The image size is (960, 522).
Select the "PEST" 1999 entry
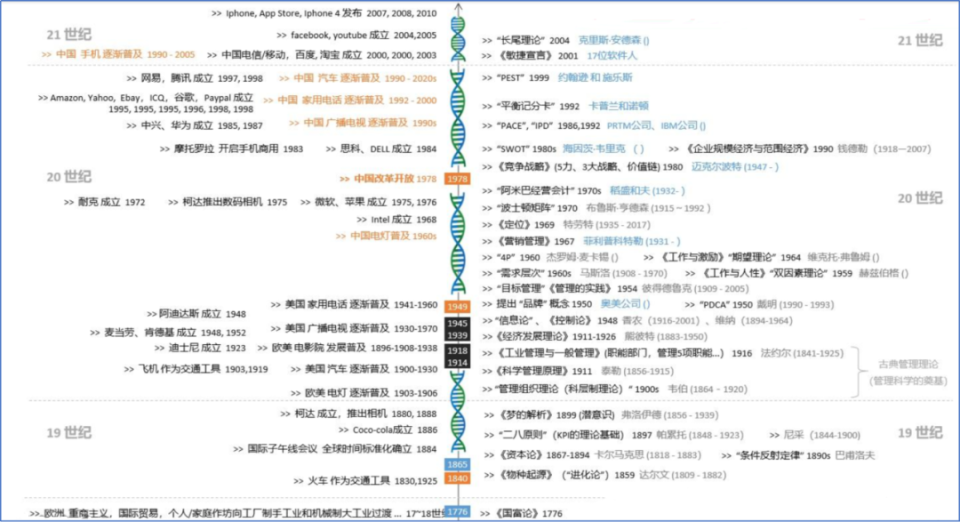click(557, 78)
